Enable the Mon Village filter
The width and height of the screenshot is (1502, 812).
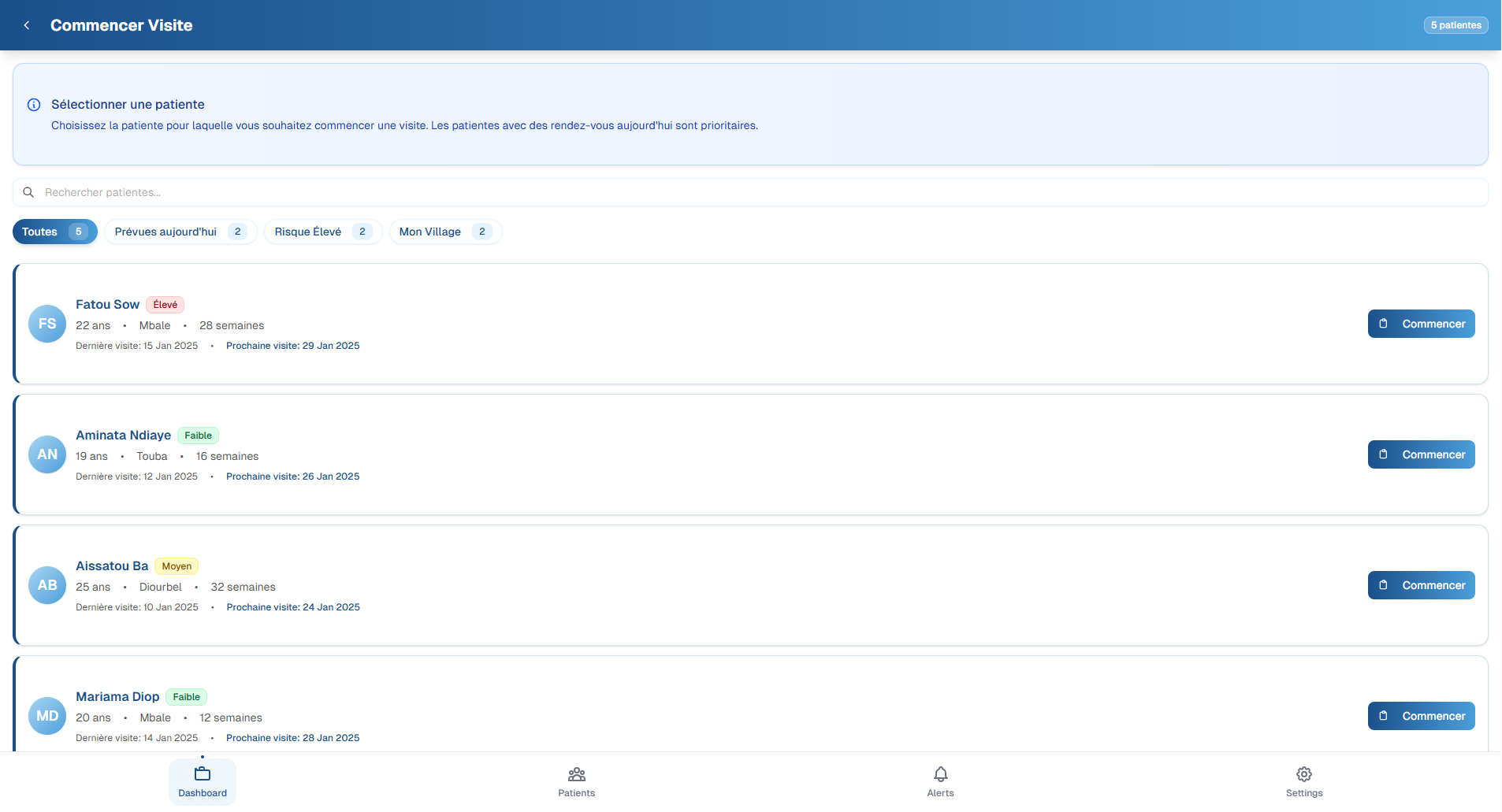tap(444, 232)
